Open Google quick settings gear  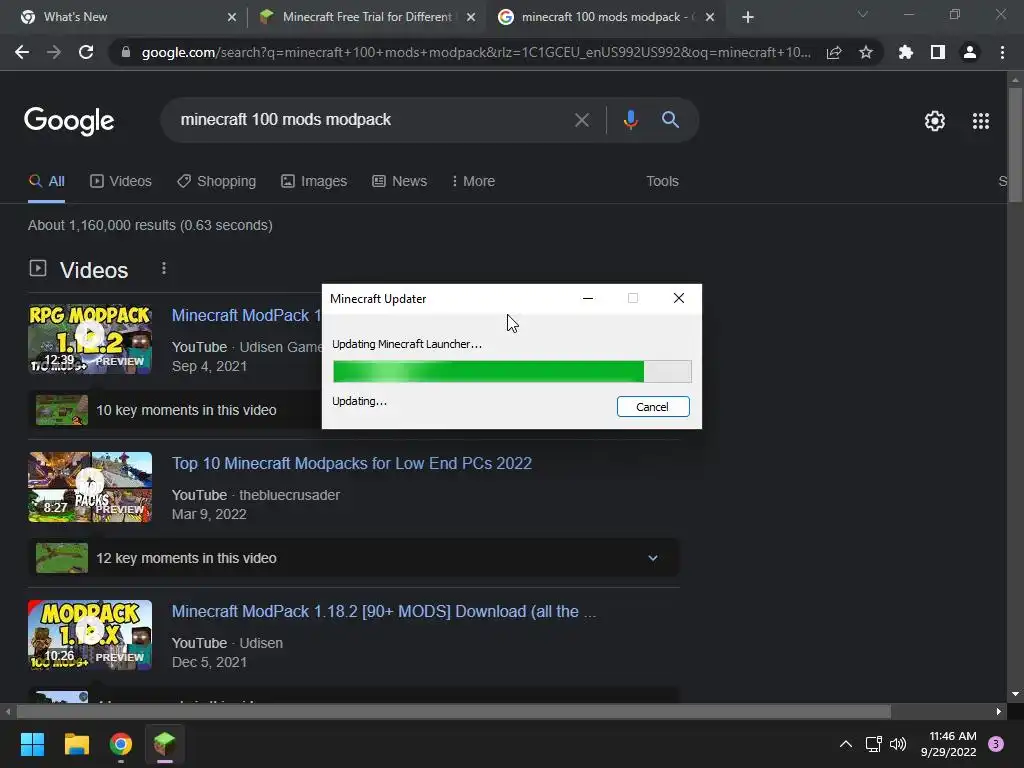point(935,121)
